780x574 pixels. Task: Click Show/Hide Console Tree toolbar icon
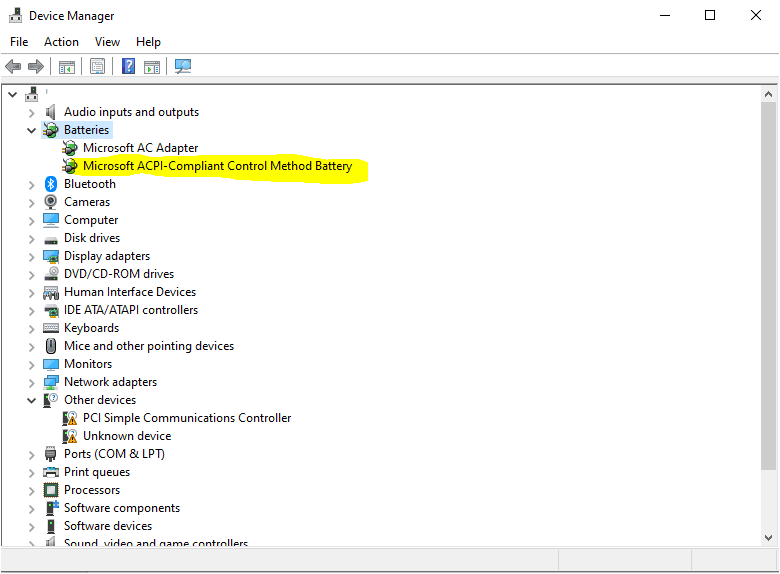coord(67,66)
